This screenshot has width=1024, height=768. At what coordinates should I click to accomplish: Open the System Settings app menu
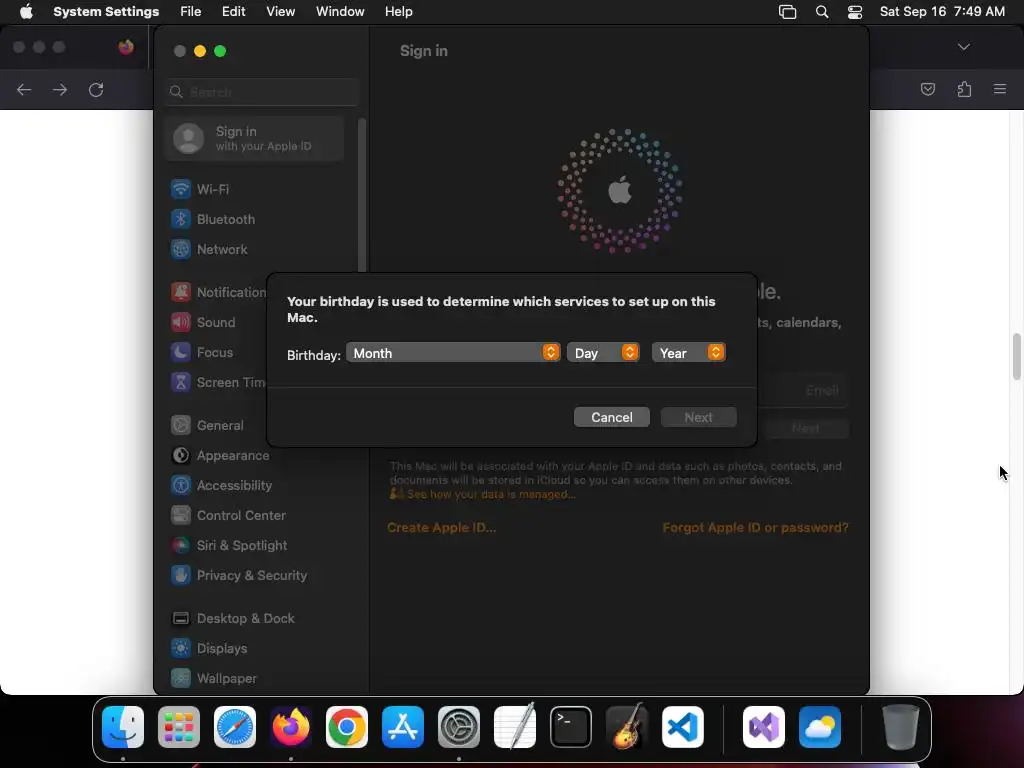(x=106, y=12)
